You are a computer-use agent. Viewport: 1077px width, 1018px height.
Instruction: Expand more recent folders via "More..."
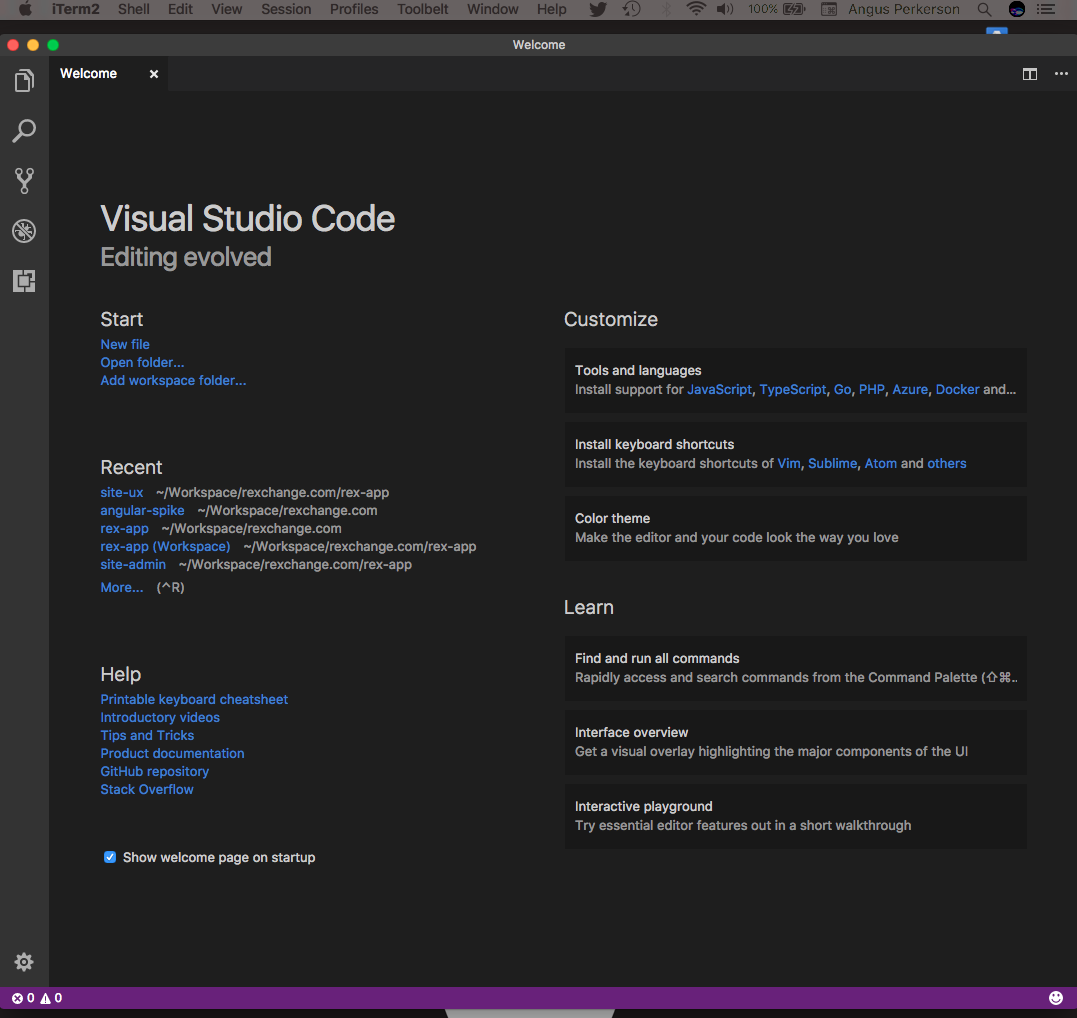(121, 587)
